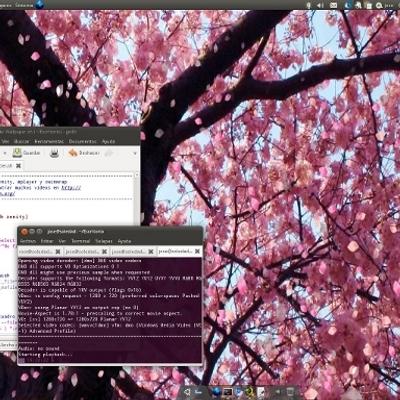This screenshot has width=400, height=400.
Task: Open the Ver menu in gedit
Action: [x=6, y=141]
